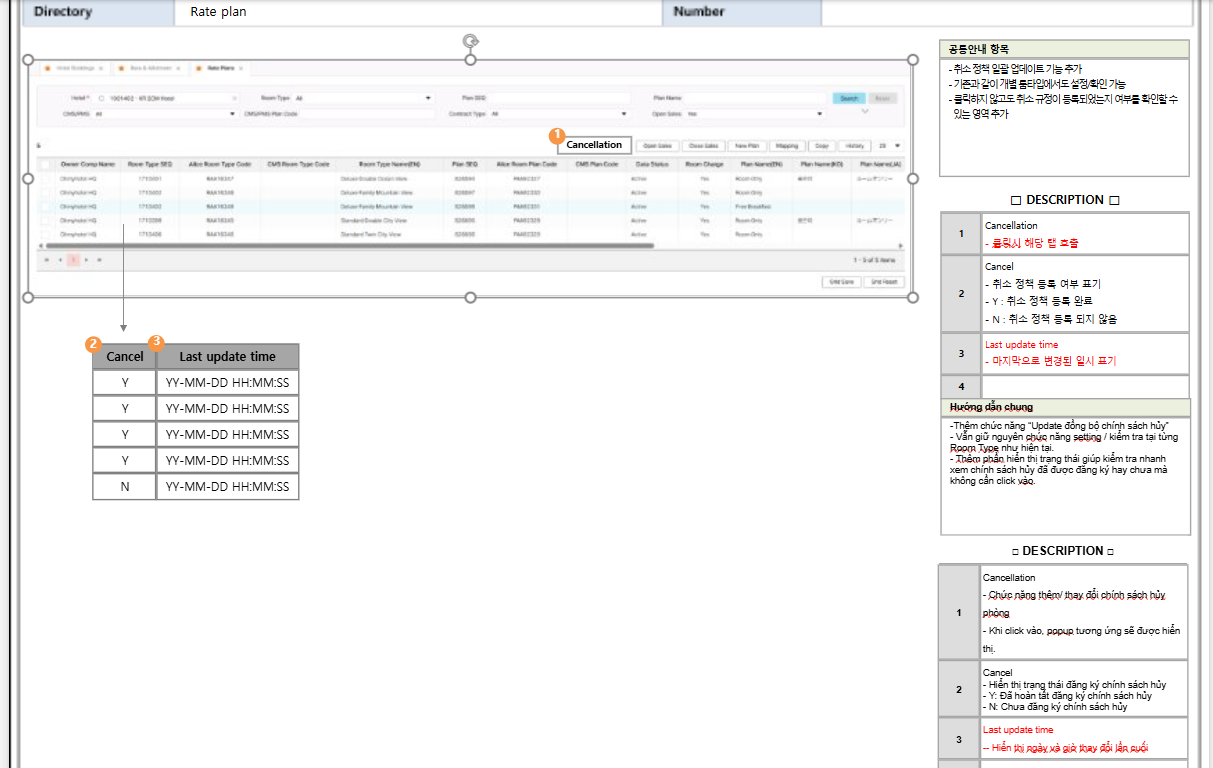Click the Reset button next to Search

click(x=882, y=98)
